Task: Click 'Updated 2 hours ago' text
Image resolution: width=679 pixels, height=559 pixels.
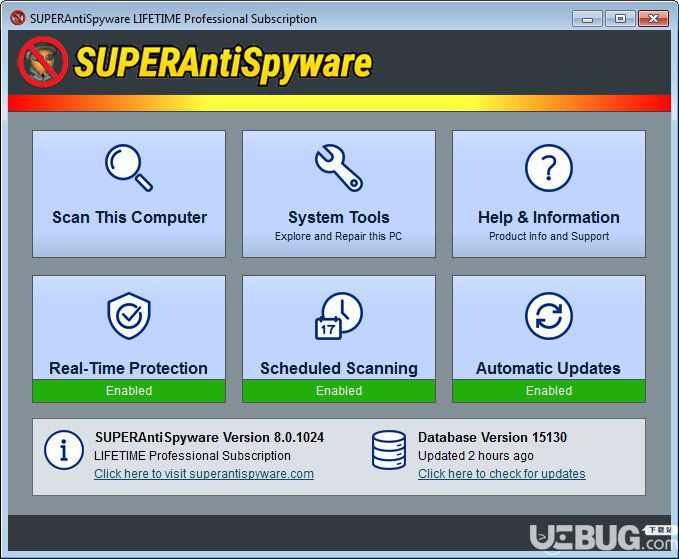Action: click(475, 456)
